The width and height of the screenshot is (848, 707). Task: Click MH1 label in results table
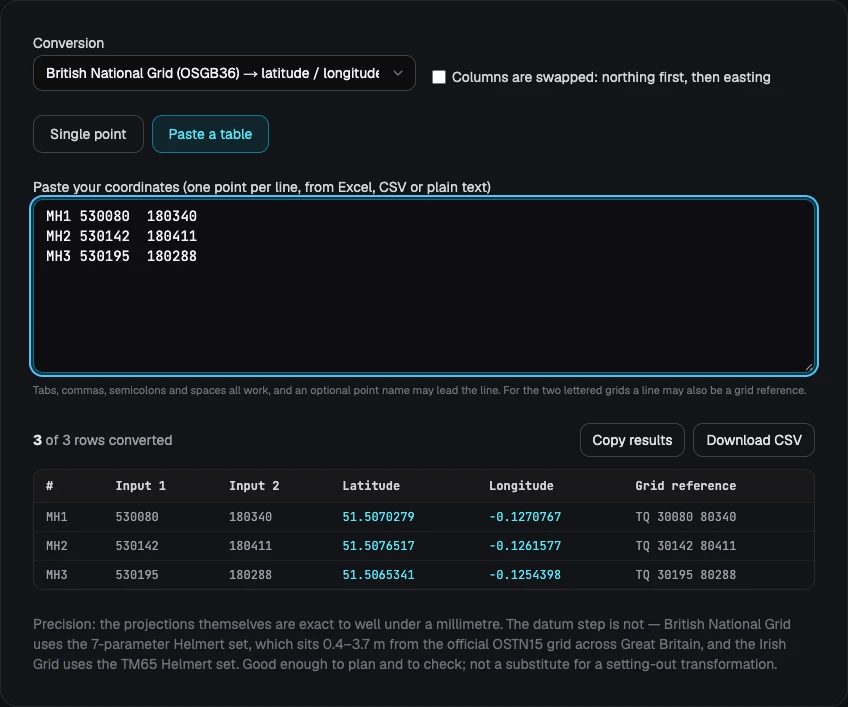point(57,517)
